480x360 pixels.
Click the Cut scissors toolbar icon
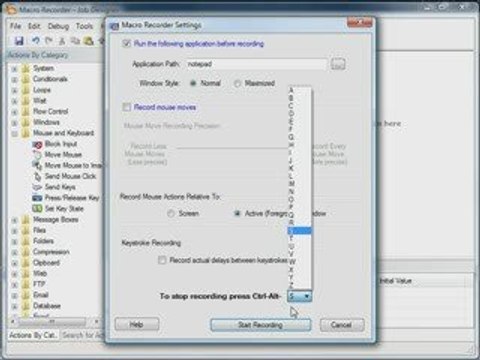(62, 41)
